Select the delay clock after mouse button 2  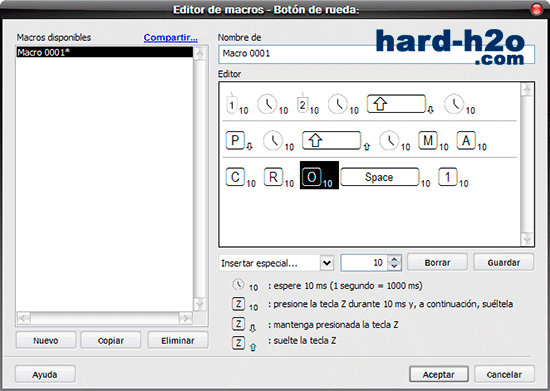338,104
